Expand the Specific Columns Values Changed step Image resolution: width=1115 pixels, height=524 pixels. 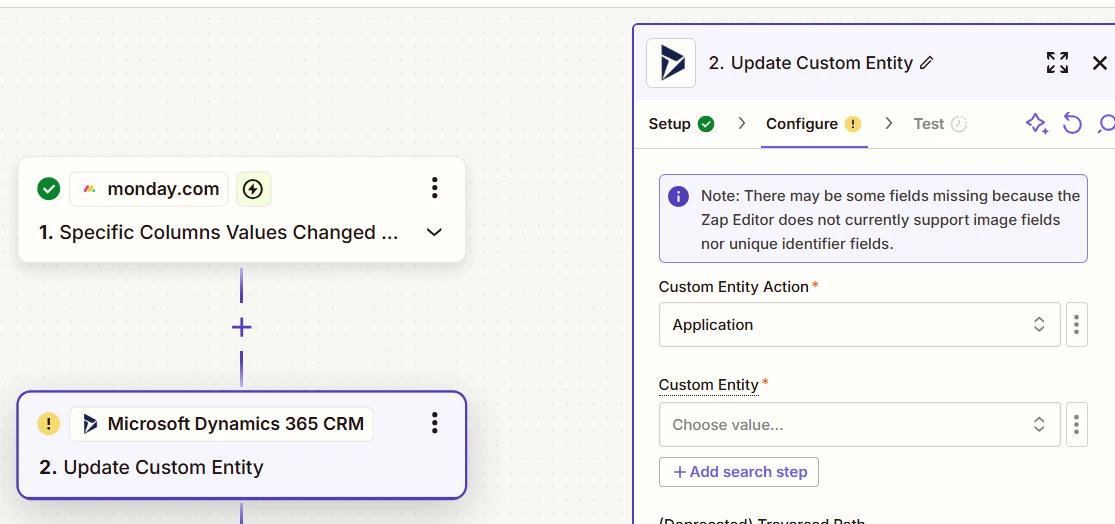434,232
